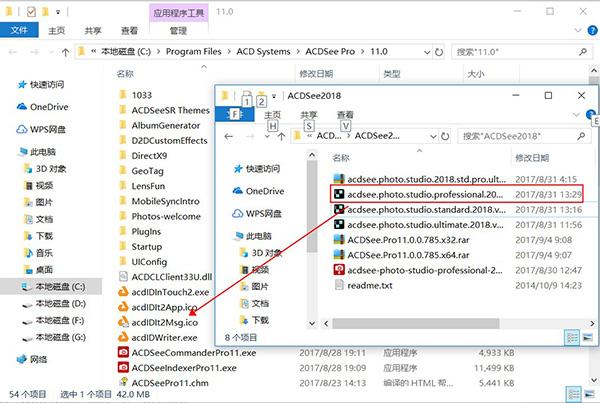The width and height of the screenshot is (600, 403).
Task: Select ACD Systems in the breadcrumb path
Action: coord(263,52)
